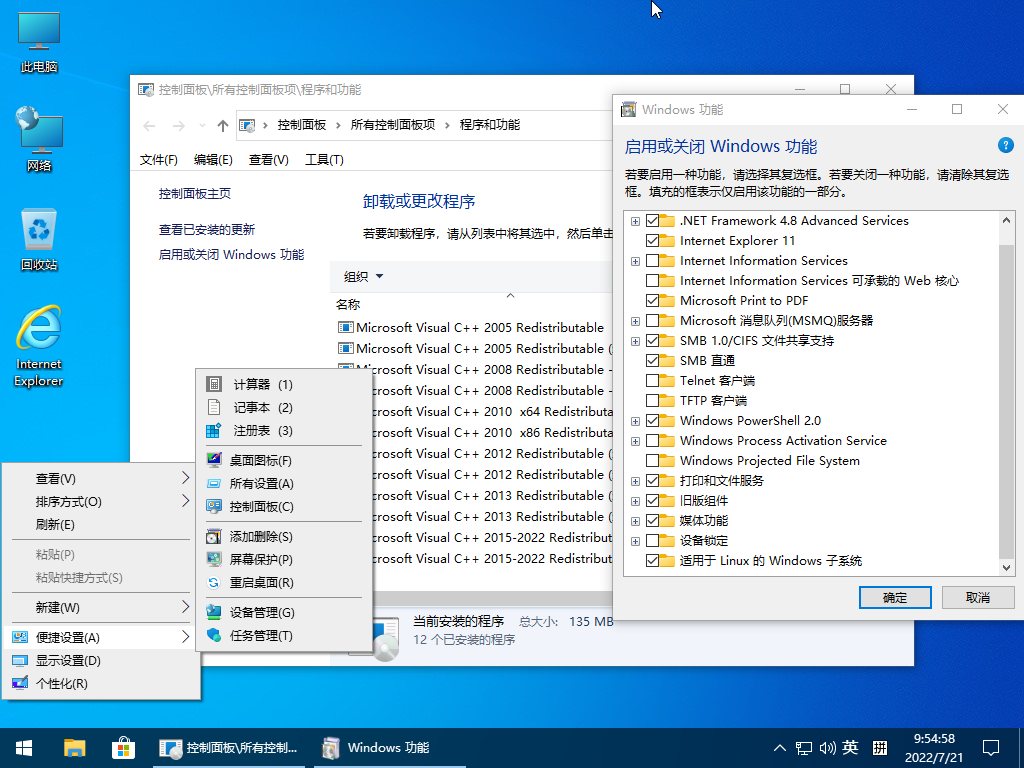The width and height of the screenshot is (1024, 768).
Task: Open Microsoft Store from the taskbar
Action: pos(123,748)
